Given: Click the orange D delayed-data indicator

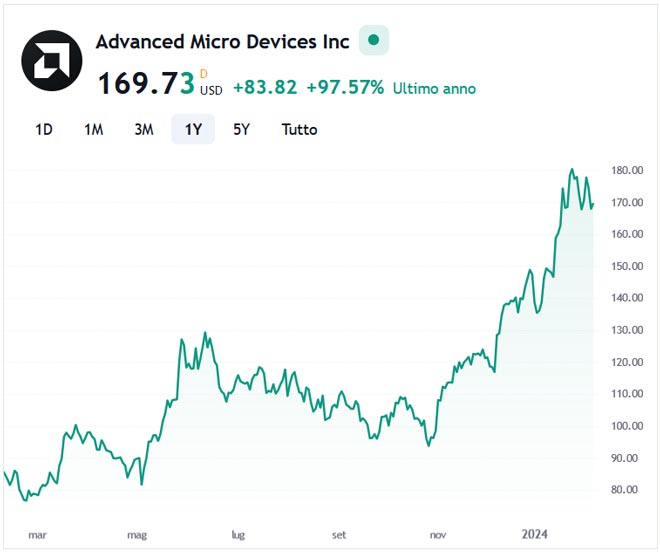Looking at the screenshot, I should [x=204, y=73].
